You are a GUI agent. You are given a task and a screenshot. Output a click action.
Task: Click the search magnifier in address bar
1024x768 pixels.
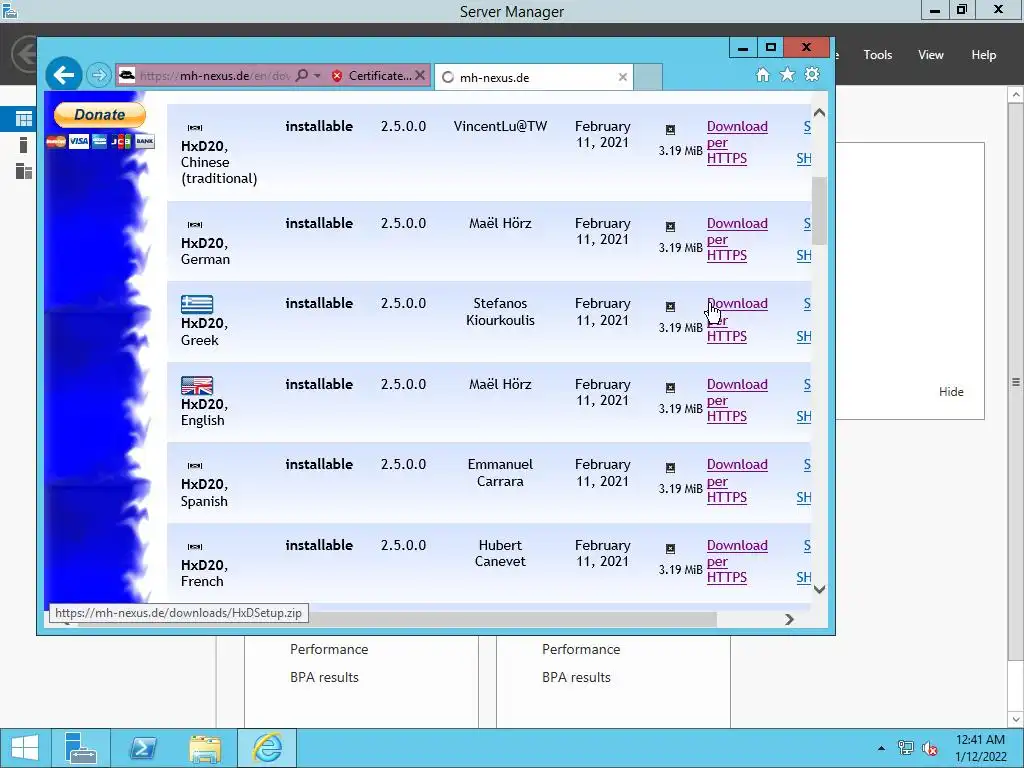pyautogui.click(x=302, y=76)
